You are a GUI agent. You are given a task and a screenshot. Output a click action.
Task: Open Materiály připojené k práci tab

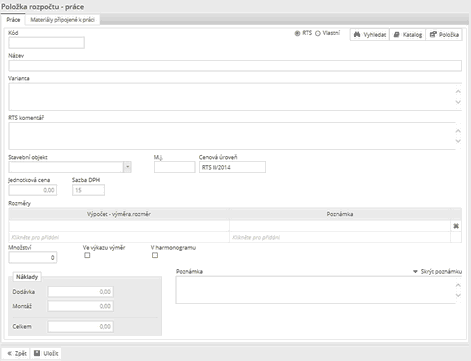[62, 20]
